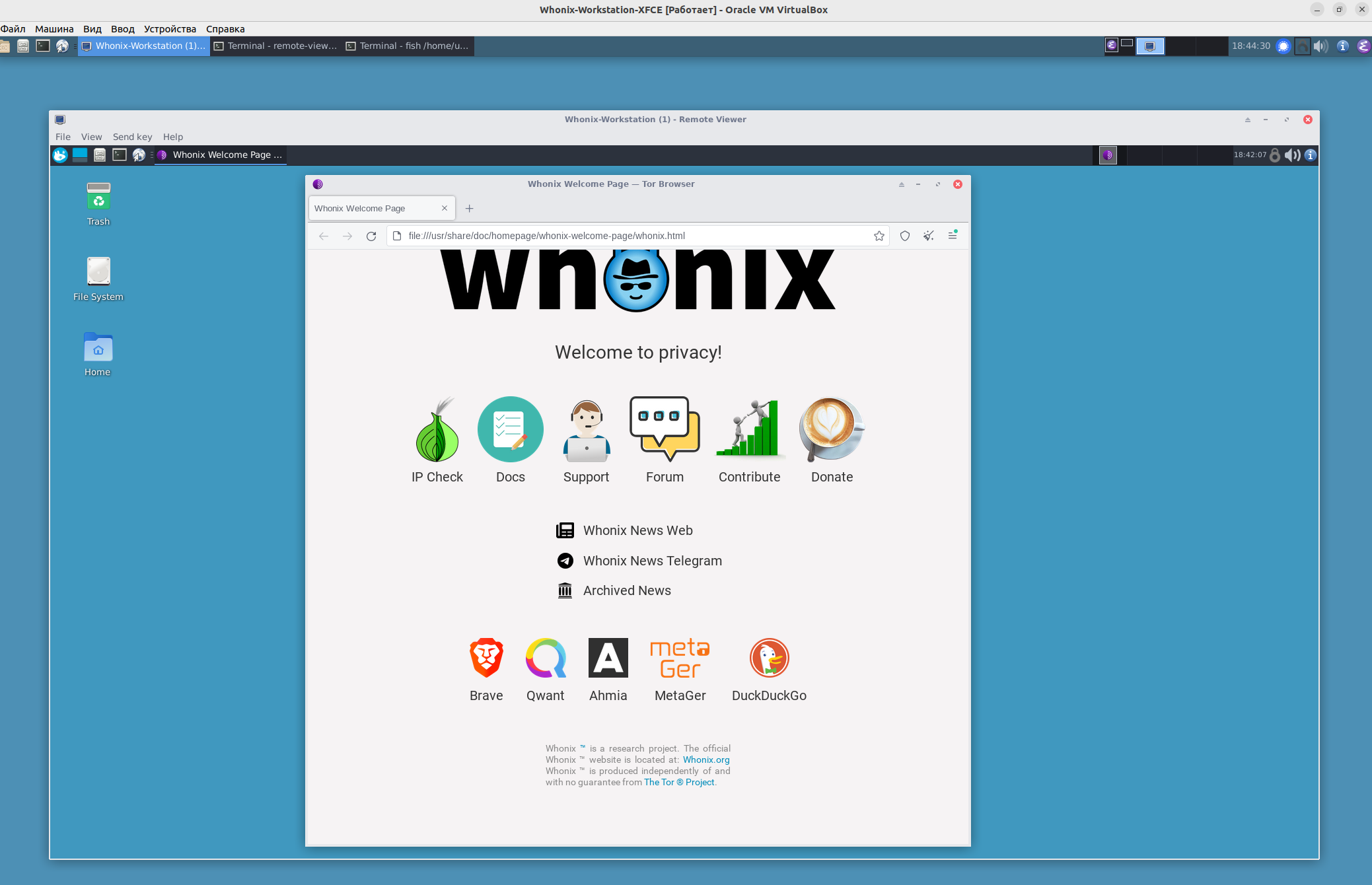
Task: Follow the Whonix.org link
Action: [706, 760]
